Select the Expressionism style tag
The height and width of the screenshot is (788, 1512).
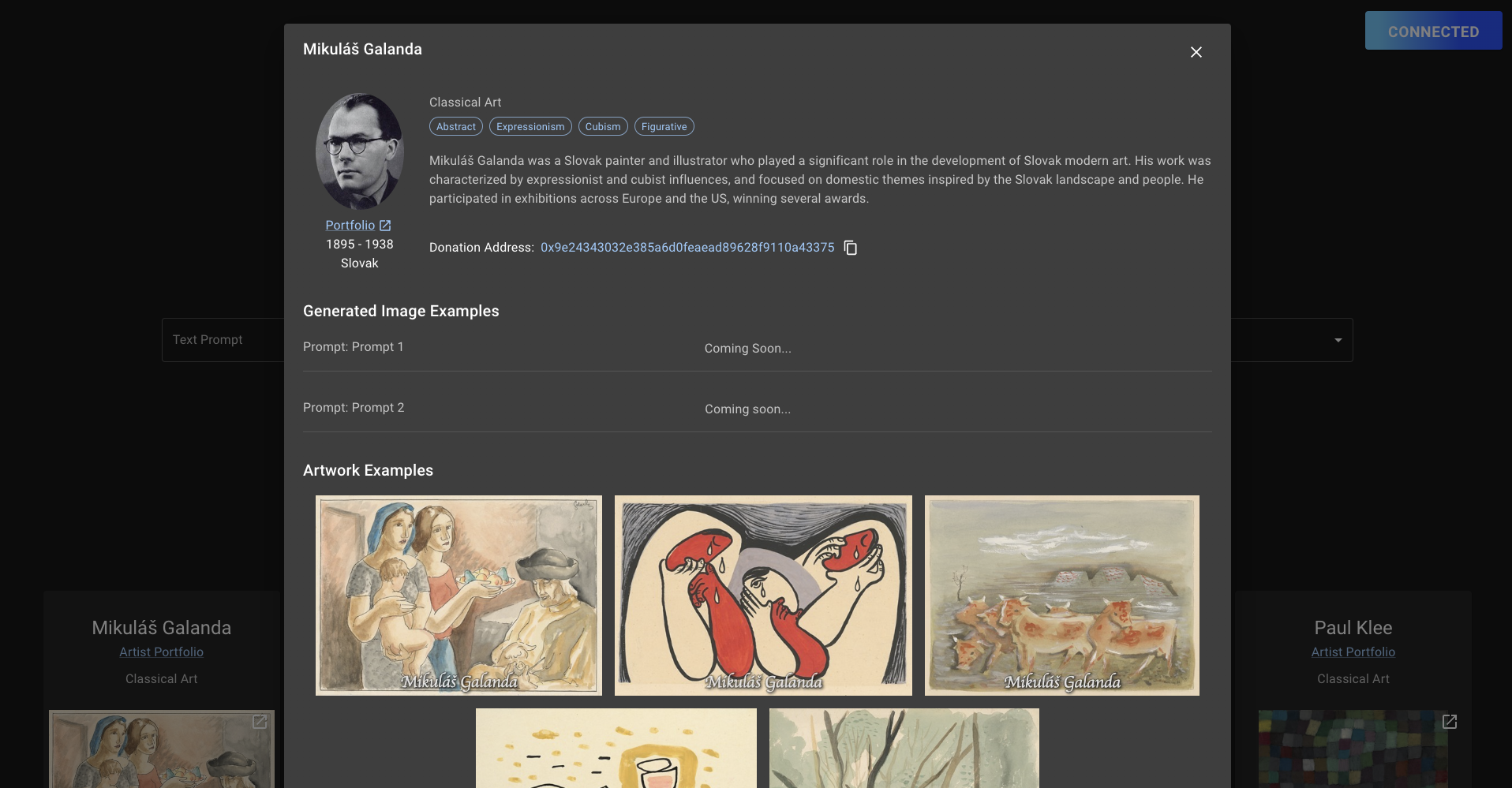pos(530,127)
